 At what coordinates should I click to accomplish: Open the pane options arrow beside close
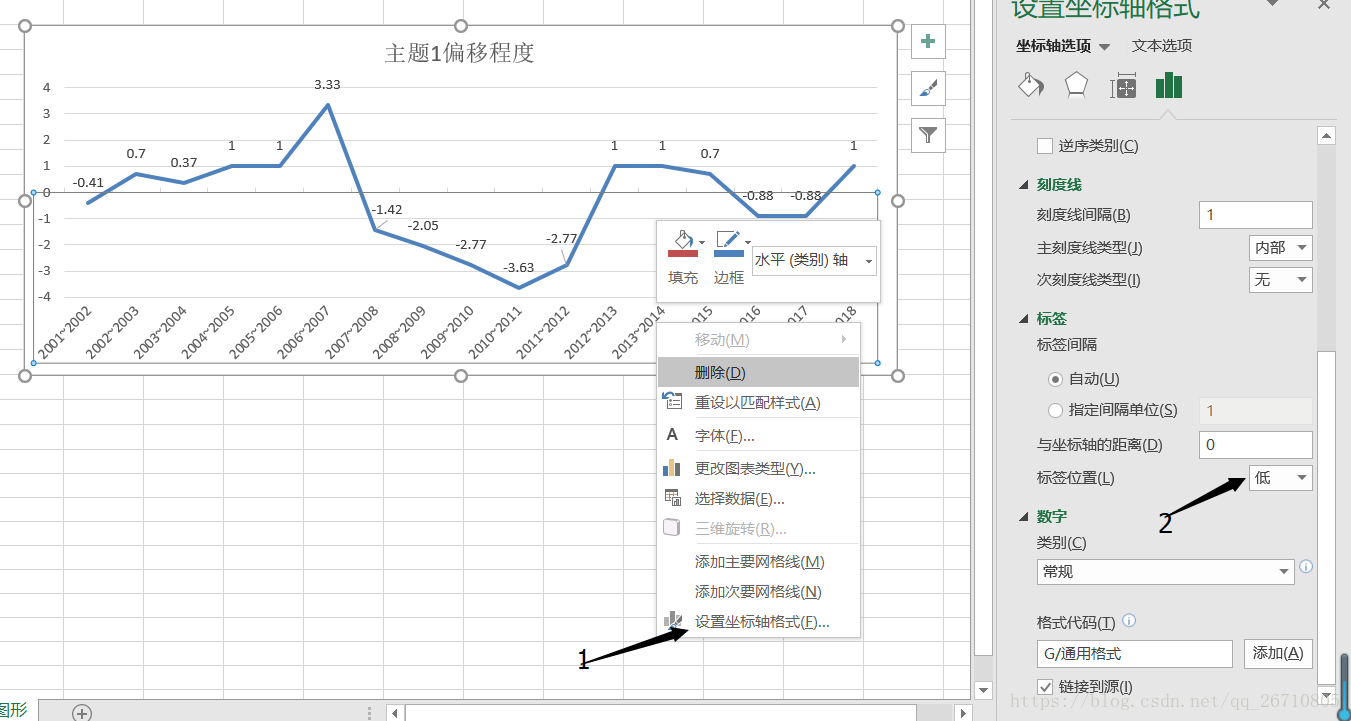click(x=1273, y=4)
